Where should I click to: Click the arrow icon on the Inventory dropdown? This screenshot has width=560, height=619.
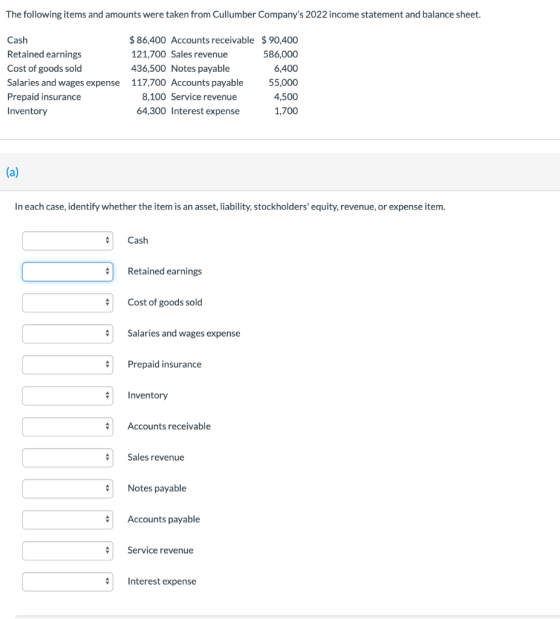(x=107, y=395)
